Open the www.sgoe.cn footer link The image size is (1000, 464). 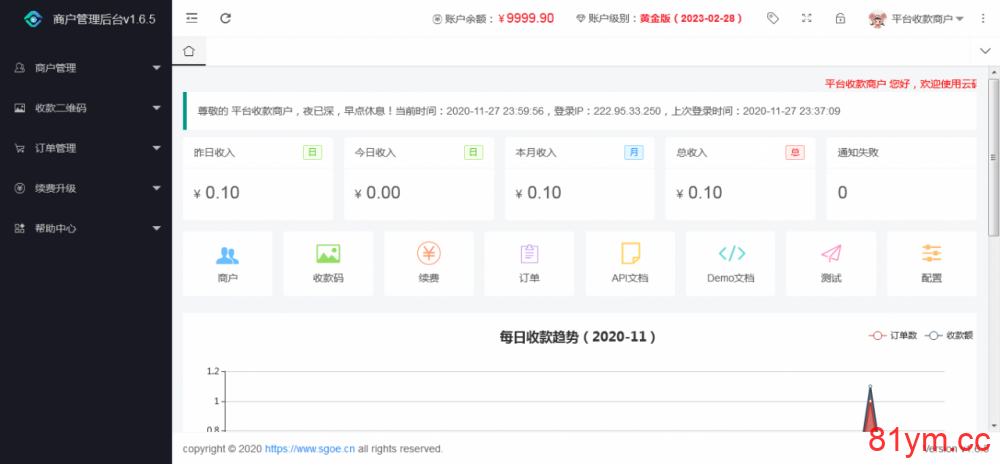click(x=310, y=449)
